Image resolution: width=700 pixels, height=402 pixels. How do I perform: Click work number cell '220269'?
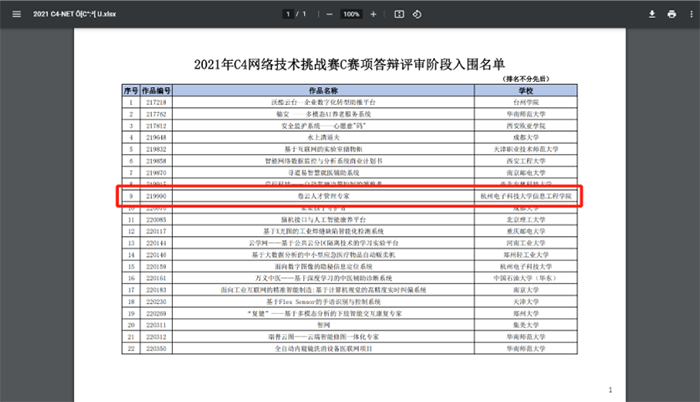156,314
